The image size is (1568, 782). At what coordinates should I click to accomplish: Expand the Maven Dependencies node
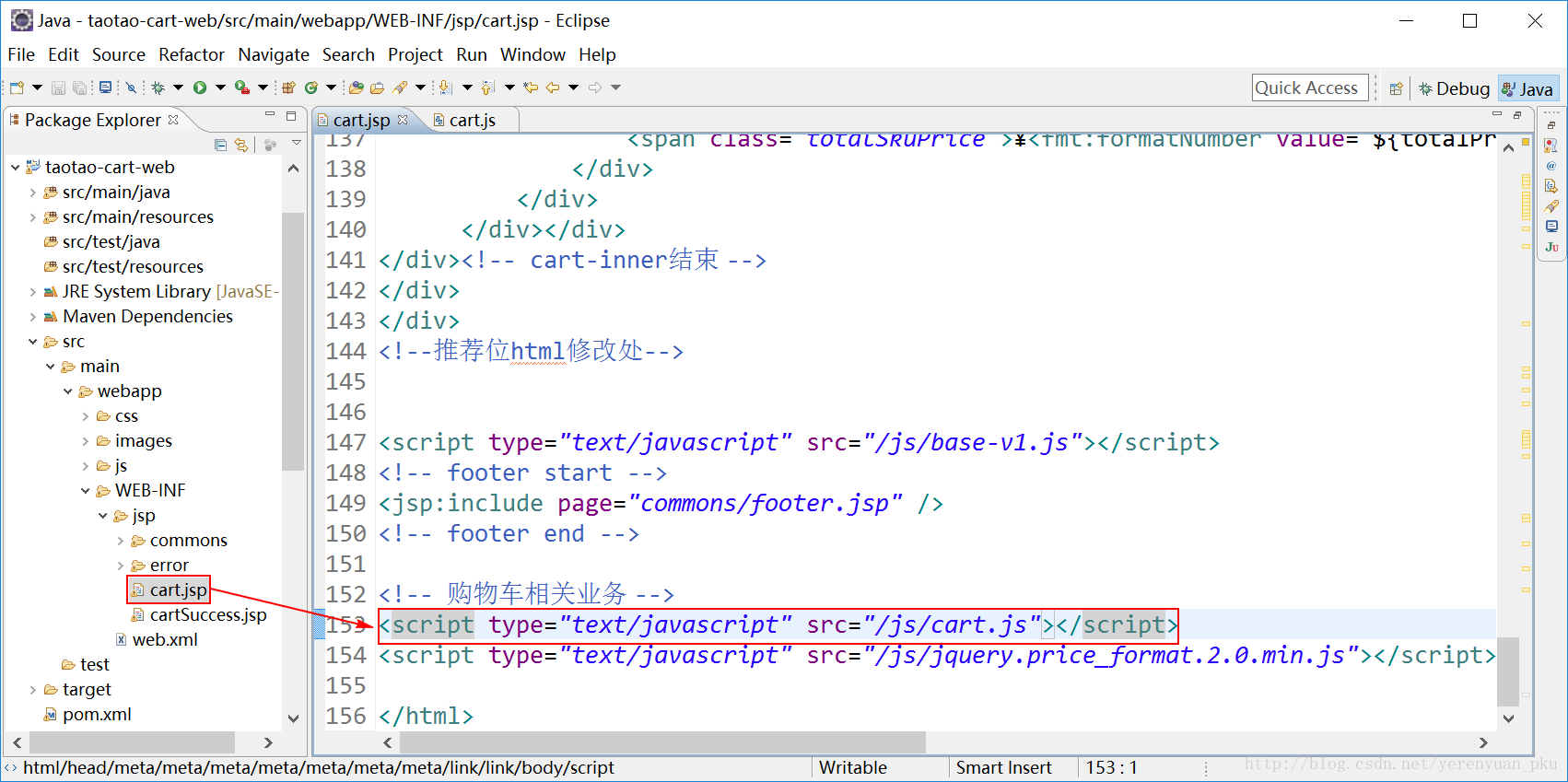(x=33, y=317)
